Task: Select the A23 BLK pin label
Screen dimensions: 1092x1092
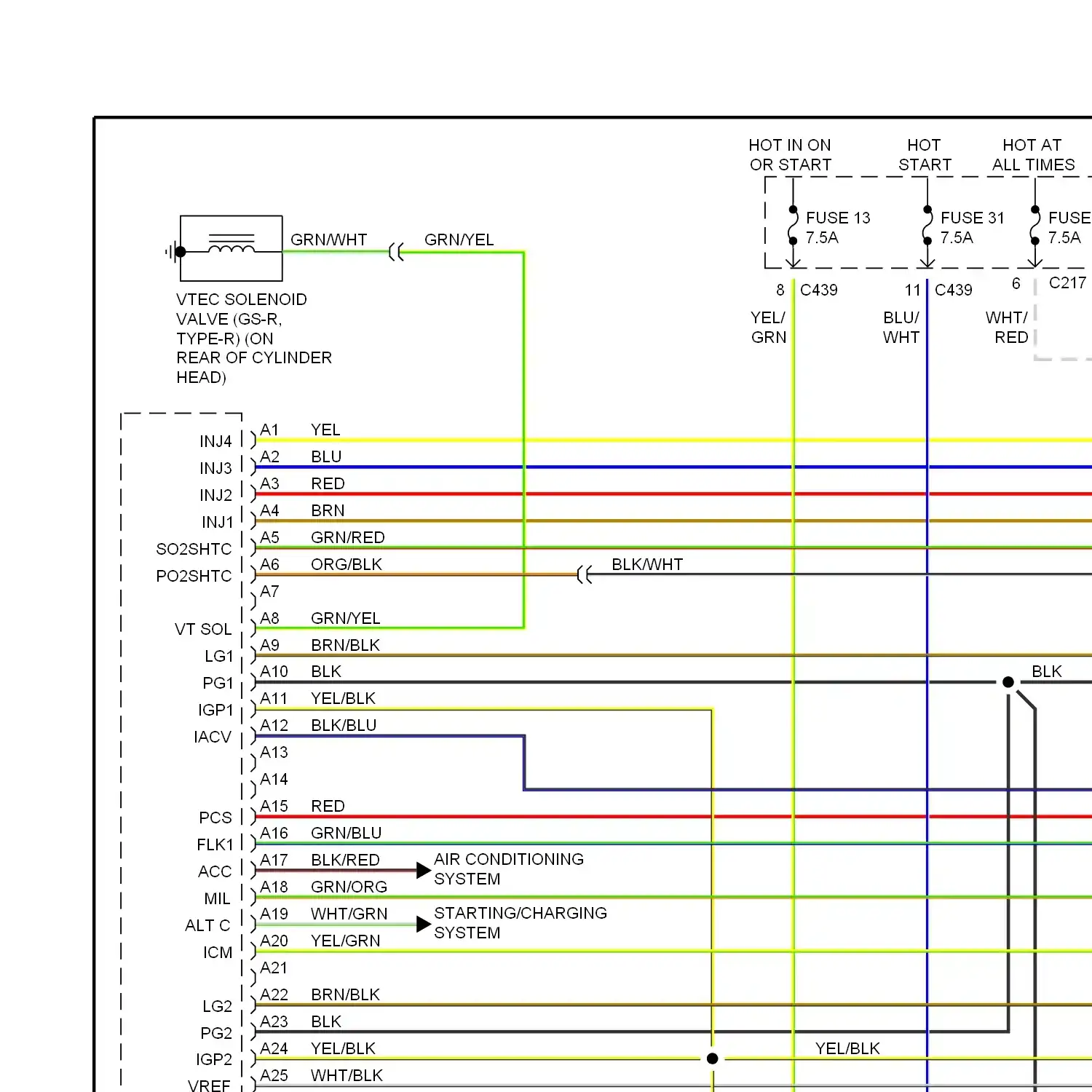Action: (x=301, y=1021)
